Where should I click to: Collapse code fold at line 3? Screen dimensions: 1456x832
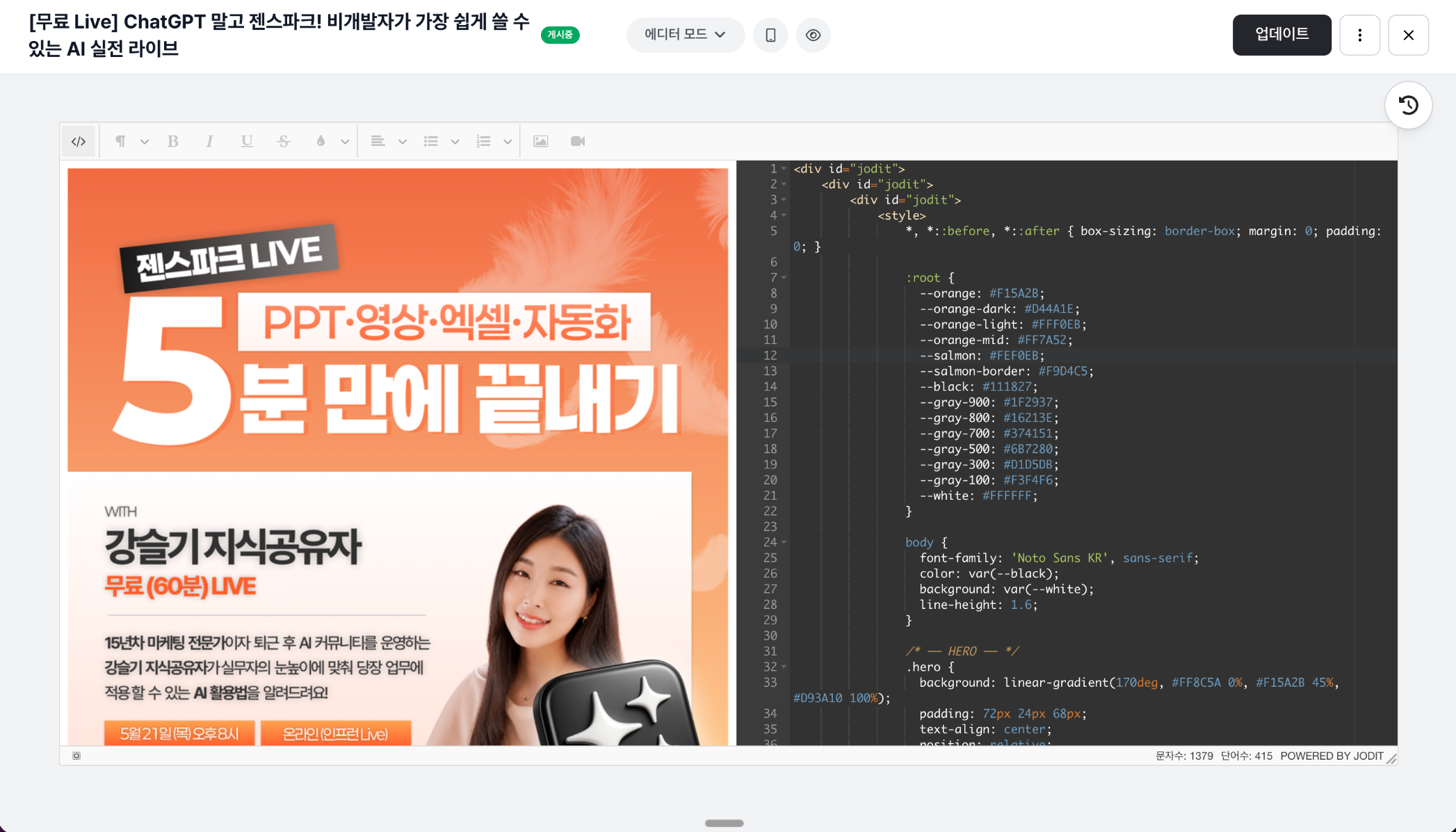click(784, 200)
